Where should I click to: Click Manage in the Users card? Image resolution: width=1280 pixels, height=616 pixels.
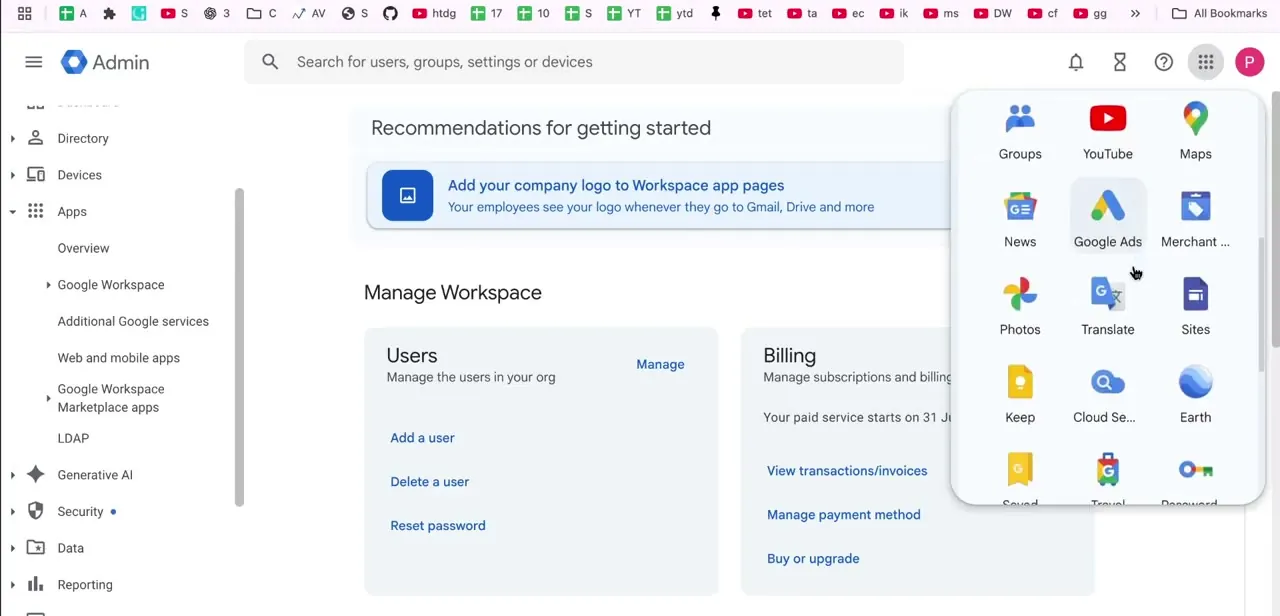pos(660,364)
